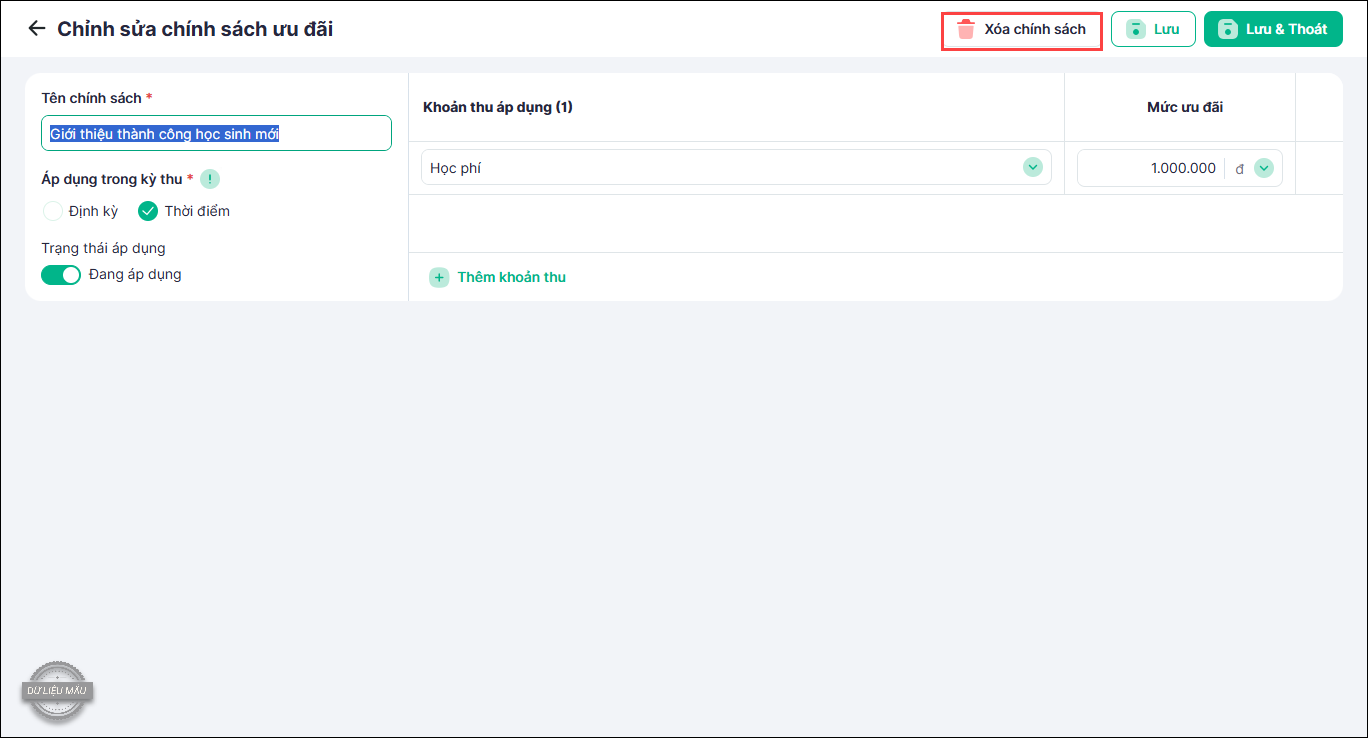Click the Lưu & Thoát button
Image resolution: width=1368 pixels, height=738 pixels.
(x=1273, y=29)
